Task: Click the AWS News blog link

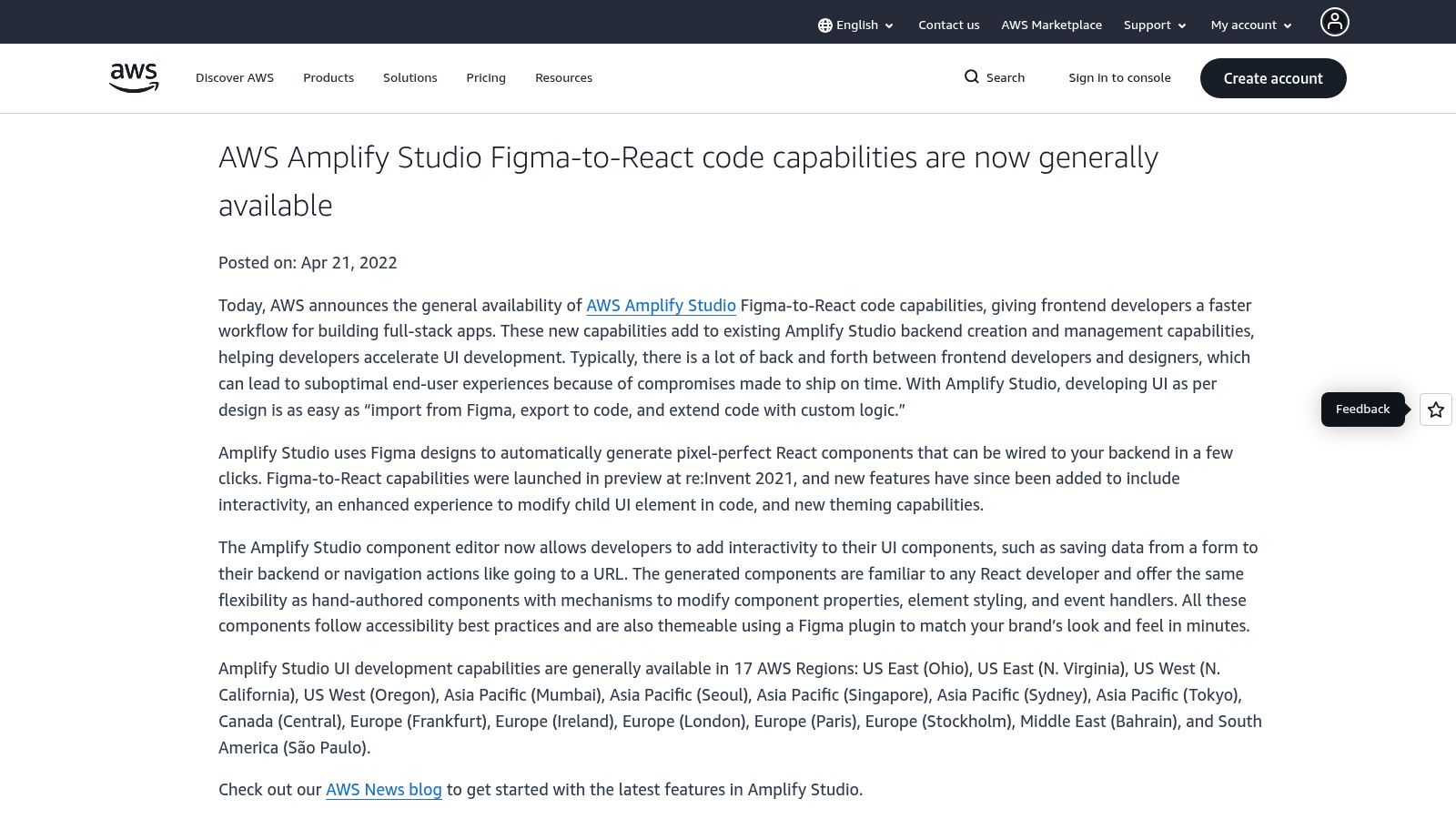Action: tap(382, 790)
